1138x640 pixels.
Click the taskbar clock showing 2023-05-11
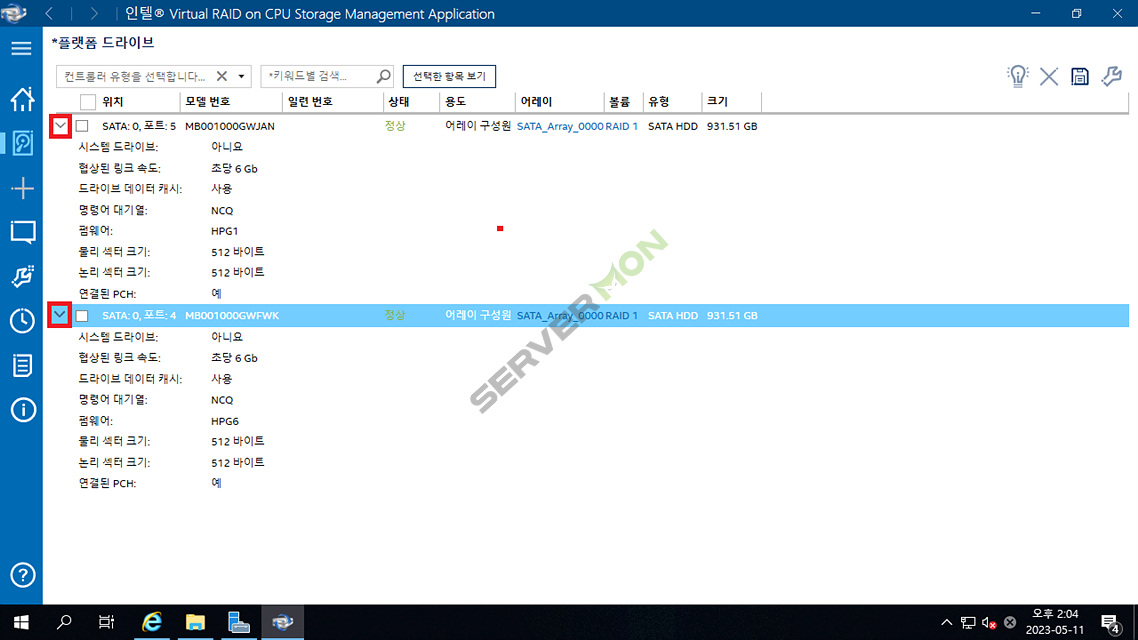pyautogui.click(x=1055, y=623)
